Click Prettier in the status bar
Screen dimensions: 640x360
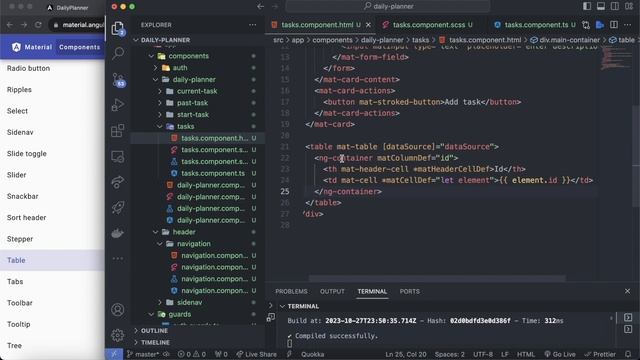coord(600,354)
